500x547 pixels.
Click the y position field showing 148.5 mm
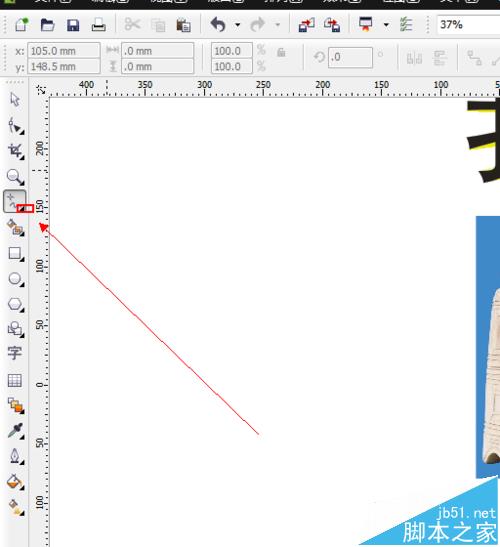pyautogui.click(x=64, y=66)
